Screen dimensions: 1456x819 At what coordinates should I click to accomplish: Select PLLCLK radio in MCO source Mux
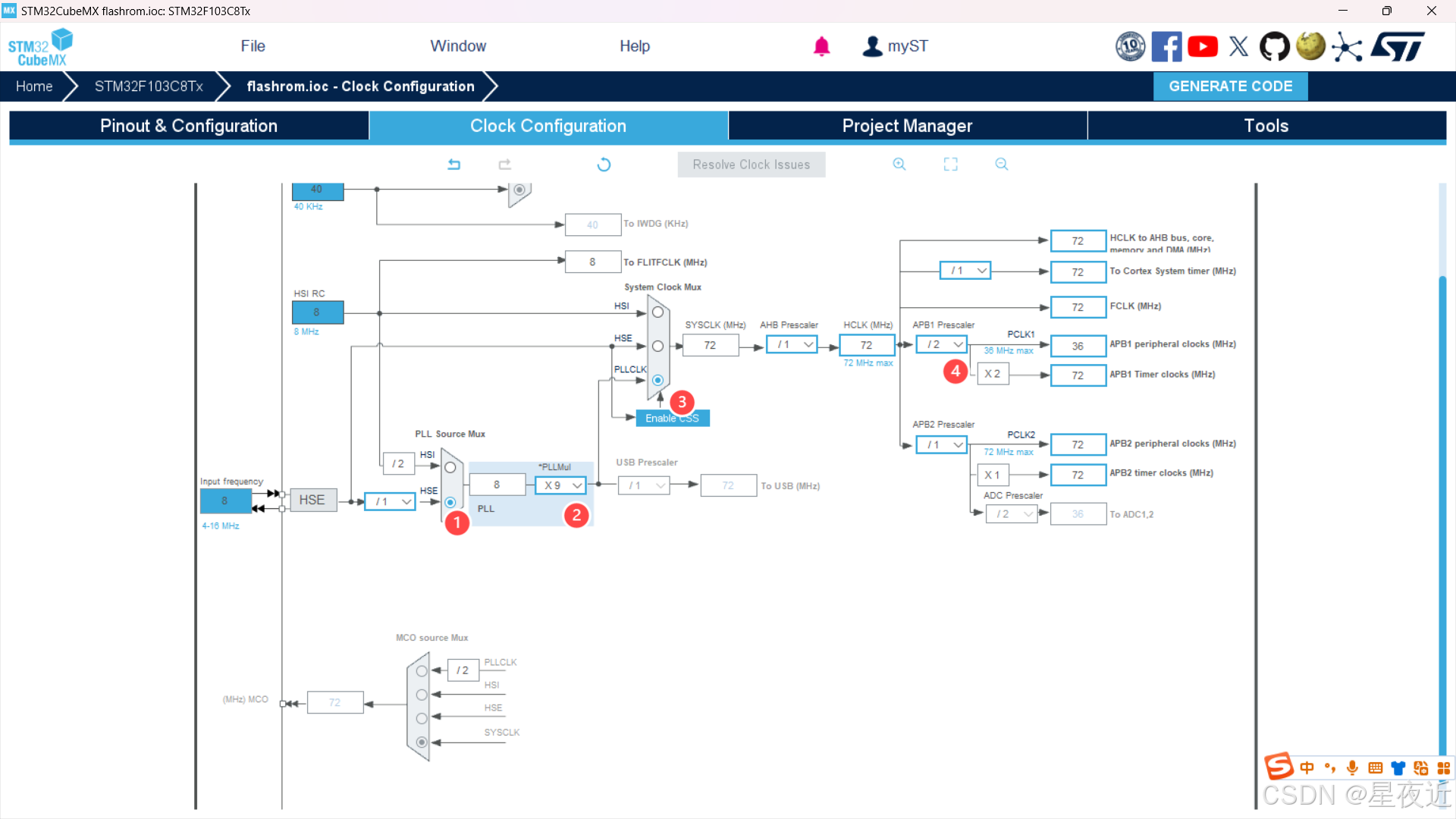422,671
